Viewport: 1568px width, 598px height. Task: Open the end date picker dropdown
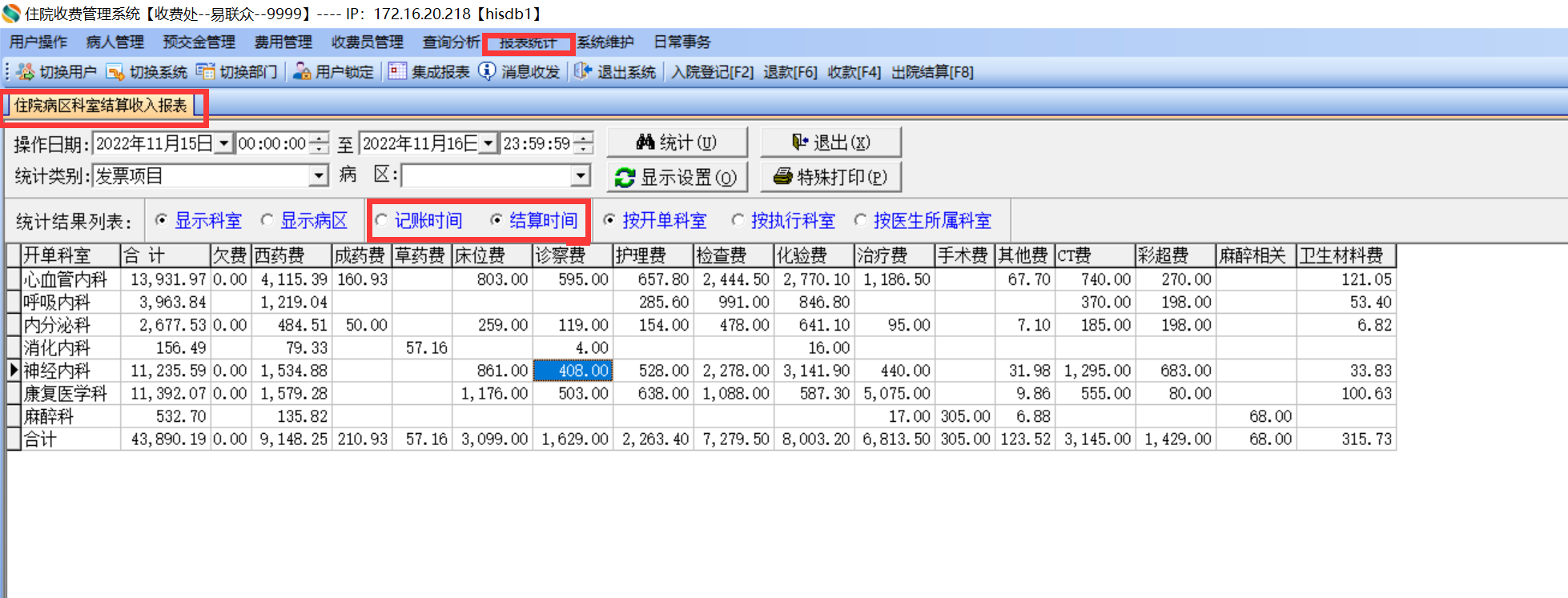pyautogui.click(x=488, y=143)
